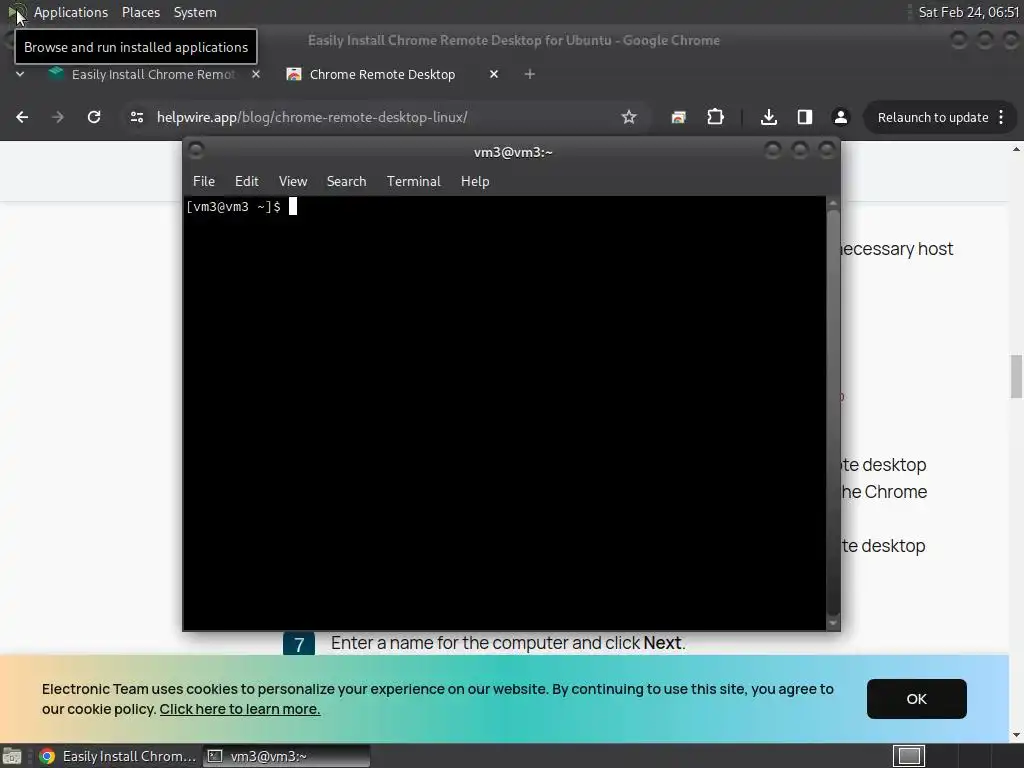Go back in Chrome history
Viewport: 1024px width, 768px height.
(x=22, y=117)
